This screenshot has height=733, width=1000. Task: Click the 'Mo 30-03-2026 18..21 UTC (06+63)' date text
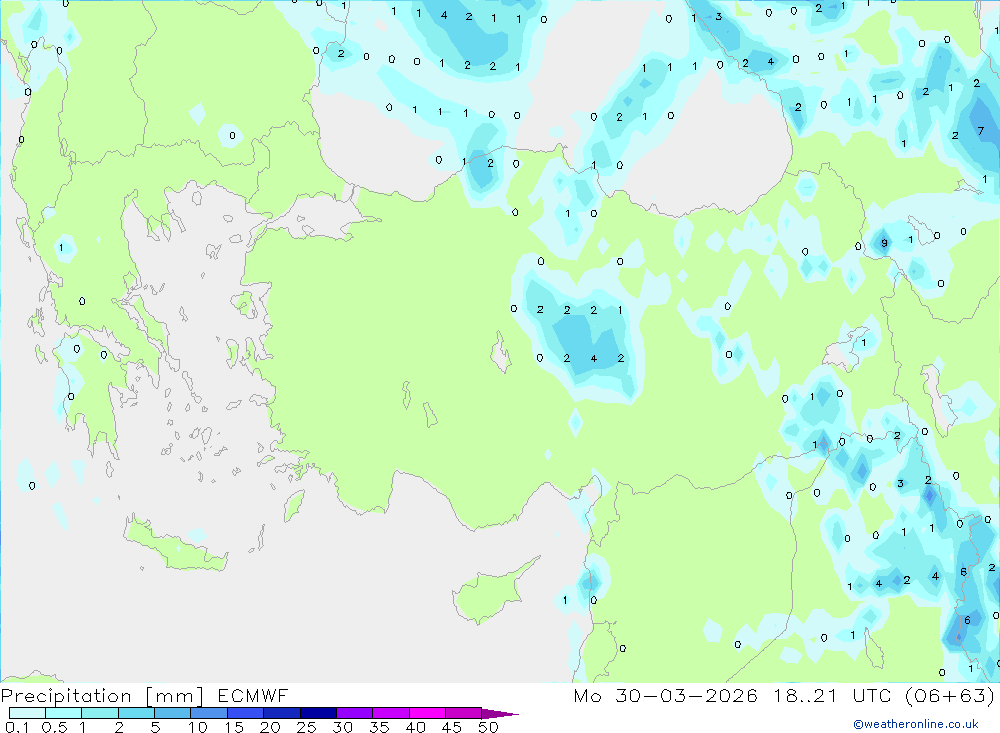(784, 696)
